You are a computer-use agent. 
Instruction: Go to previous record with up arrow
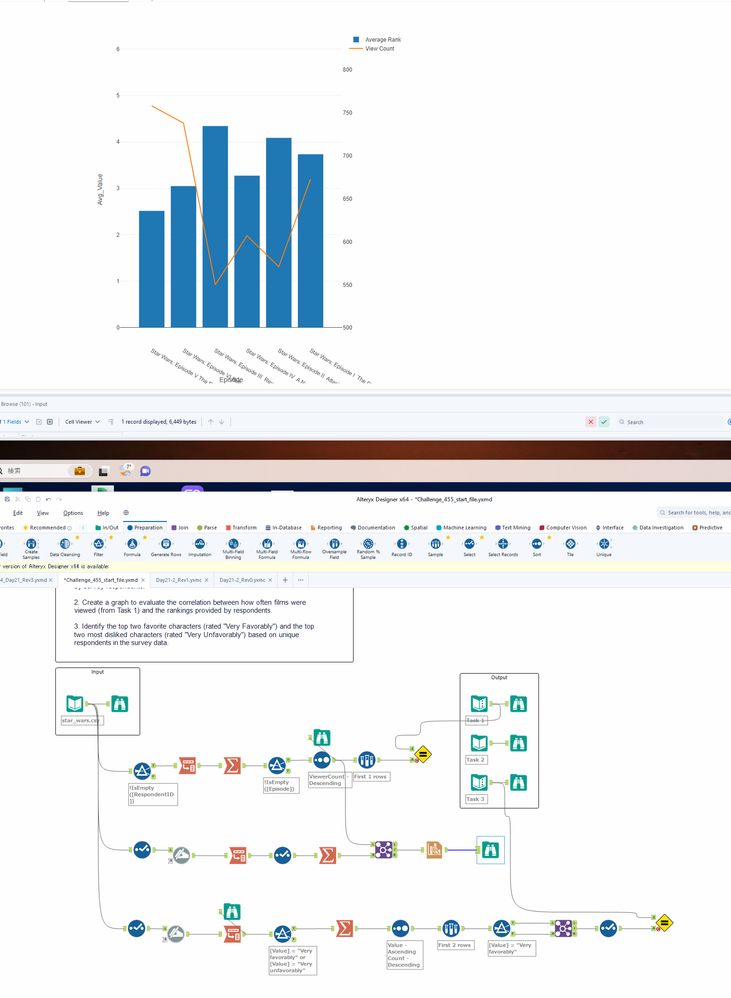(x=211, y=422)
